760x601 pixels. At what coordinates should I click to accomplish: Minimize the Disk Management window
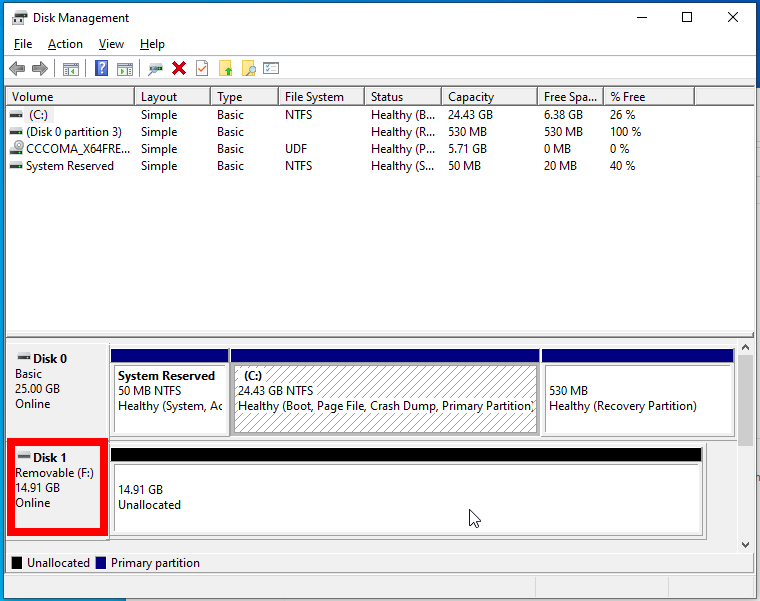click(642, 17)
